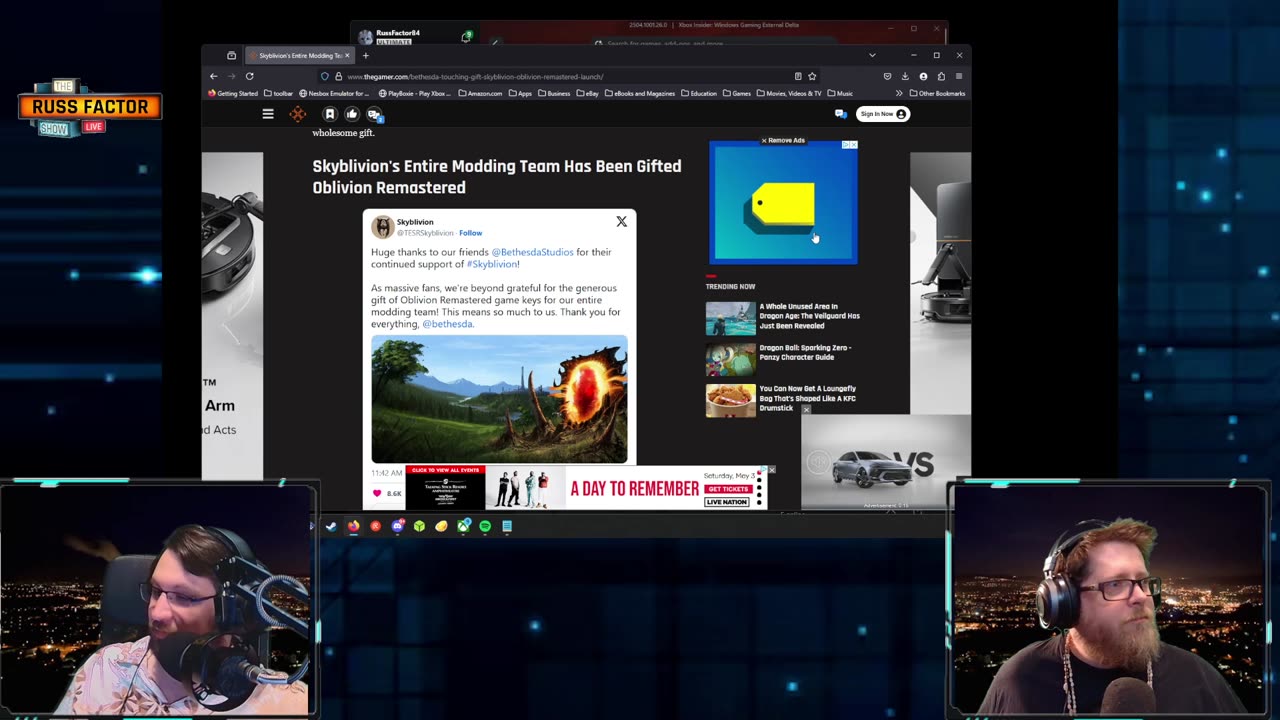Click the X logo on the embedded tweet
1280x720 pixels.
[x=621, y=221]
